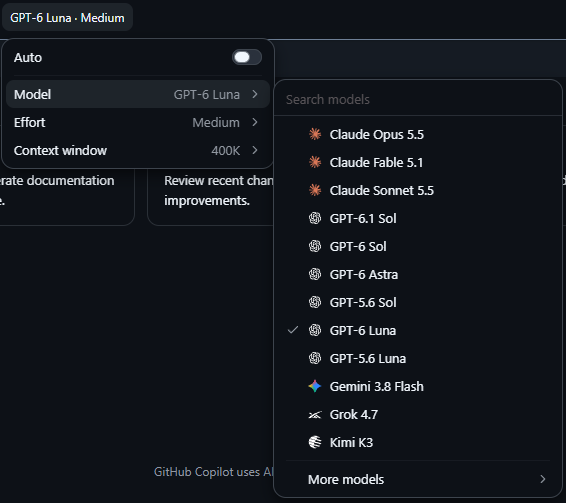
Task: Open the Context window row showing 400K
Action: (x=138, y=150)
